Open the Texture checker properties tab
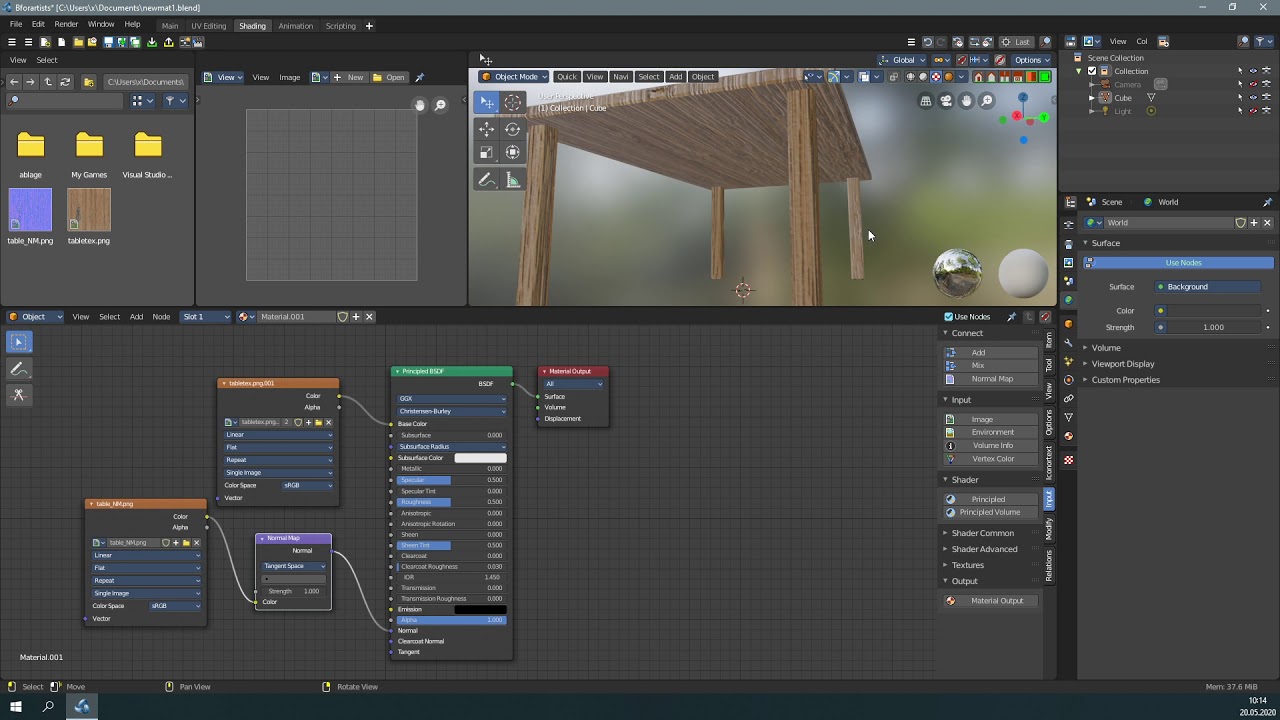This screenshot has width=1280, height=720. pyautogui.click(x=1068, y=460)
